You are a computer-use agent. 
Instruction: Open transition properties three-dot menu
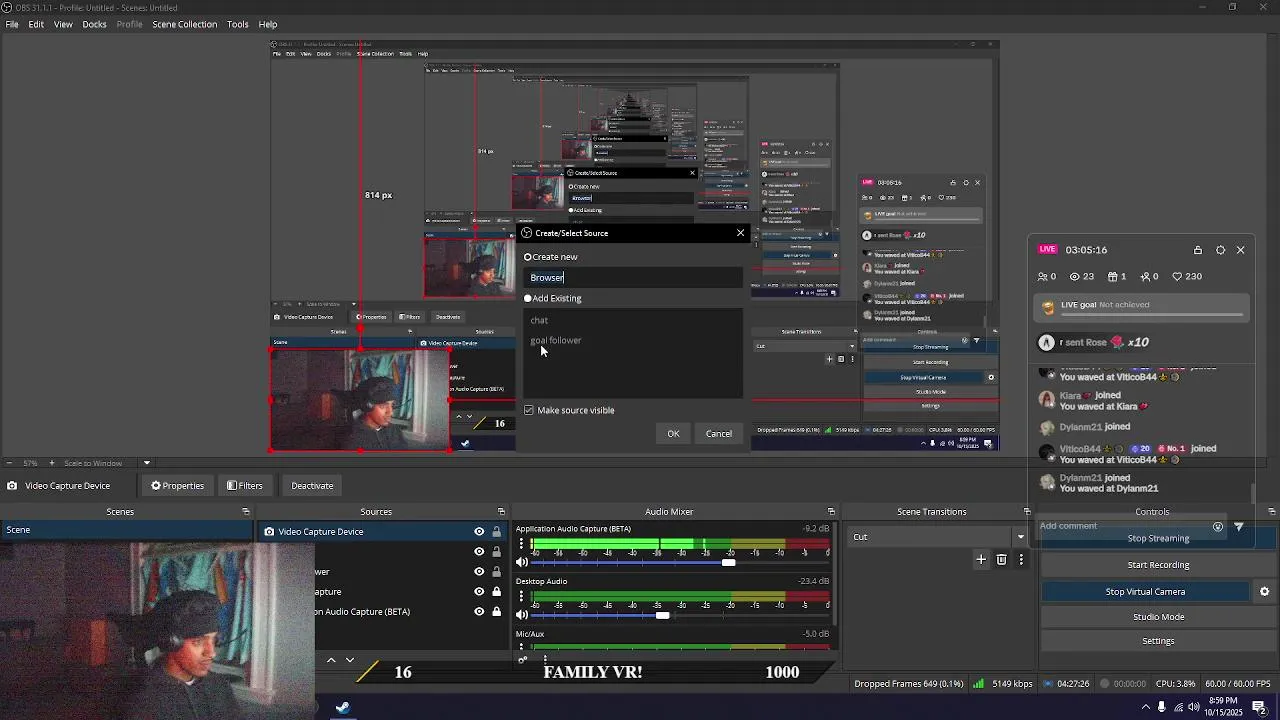pyautogui.click(x=1021, y=560)
